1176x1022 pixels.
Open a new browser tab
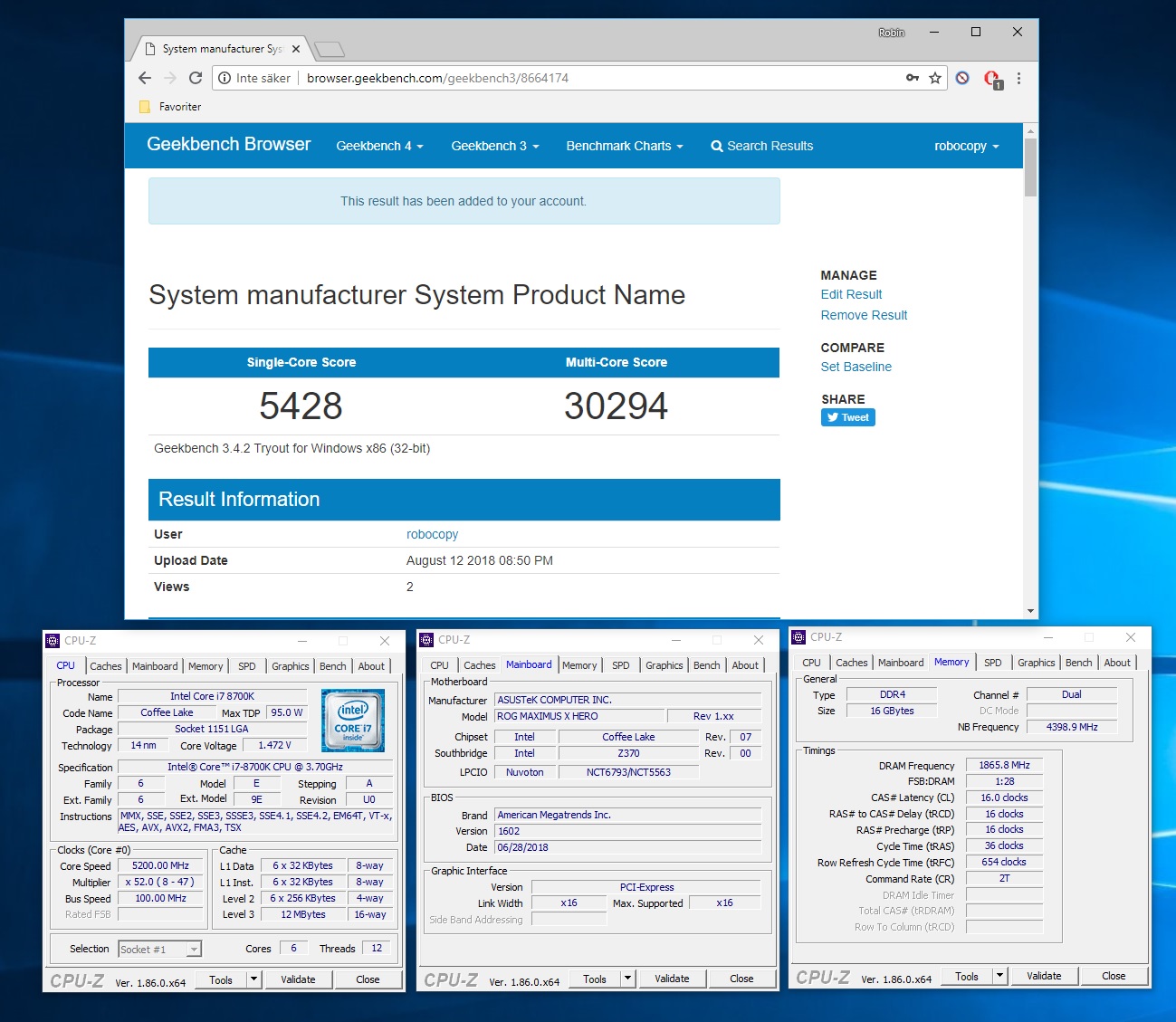[329, 49]
